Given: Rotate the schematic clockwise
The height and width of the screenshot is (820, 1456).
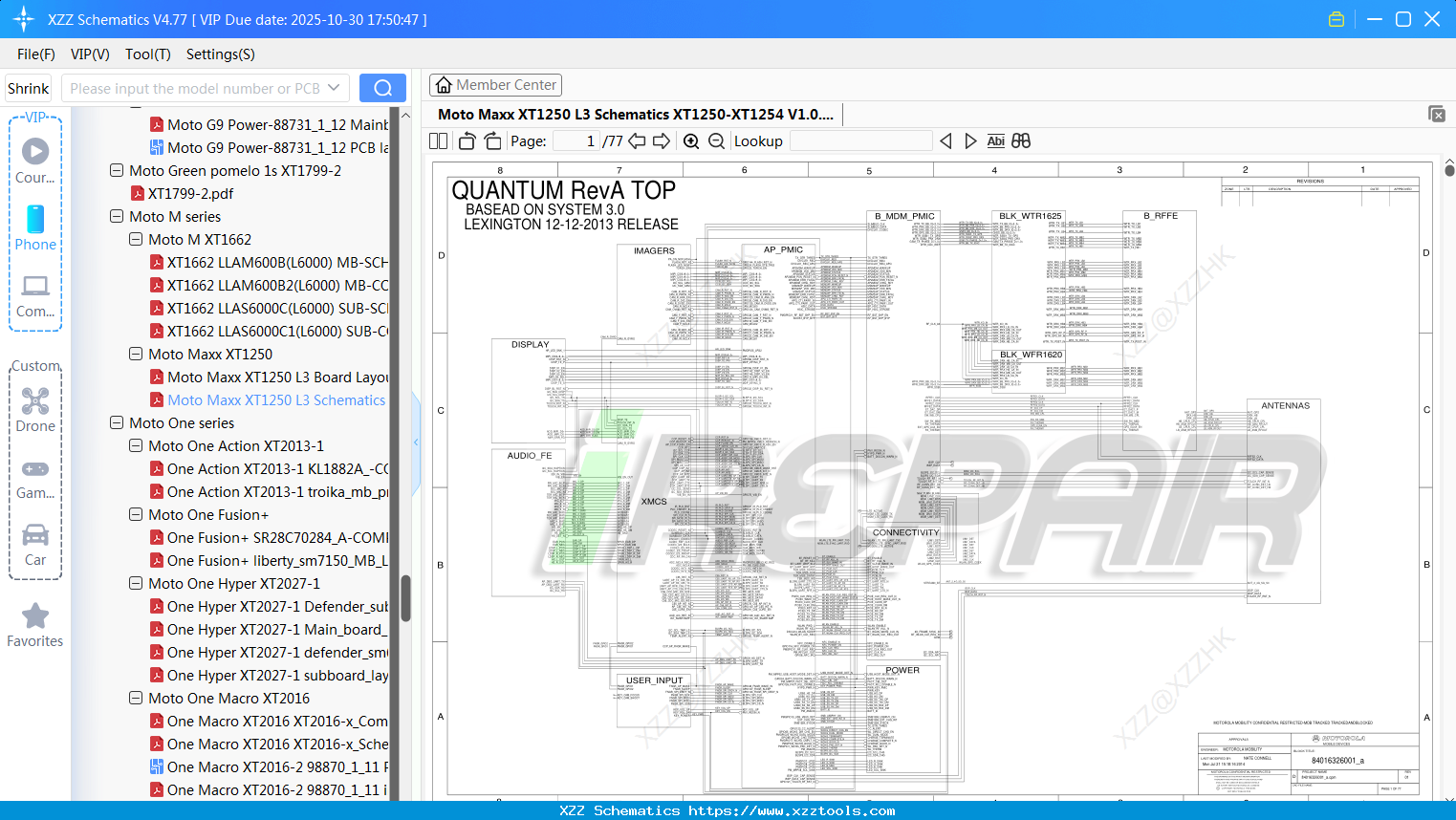Looking at the screenshot, I should 492,140.
